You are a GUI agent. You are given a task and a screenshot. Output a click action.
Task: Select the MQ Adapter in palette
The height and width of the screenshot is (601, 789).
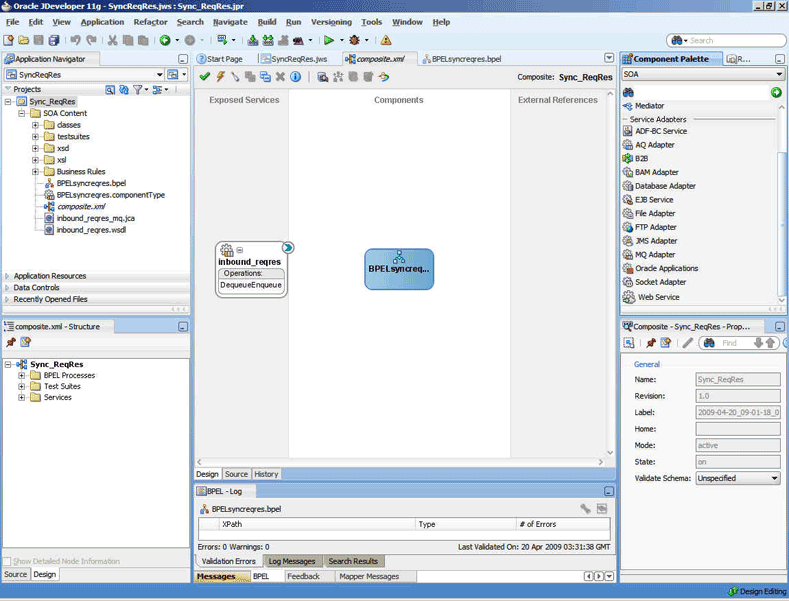655,254
